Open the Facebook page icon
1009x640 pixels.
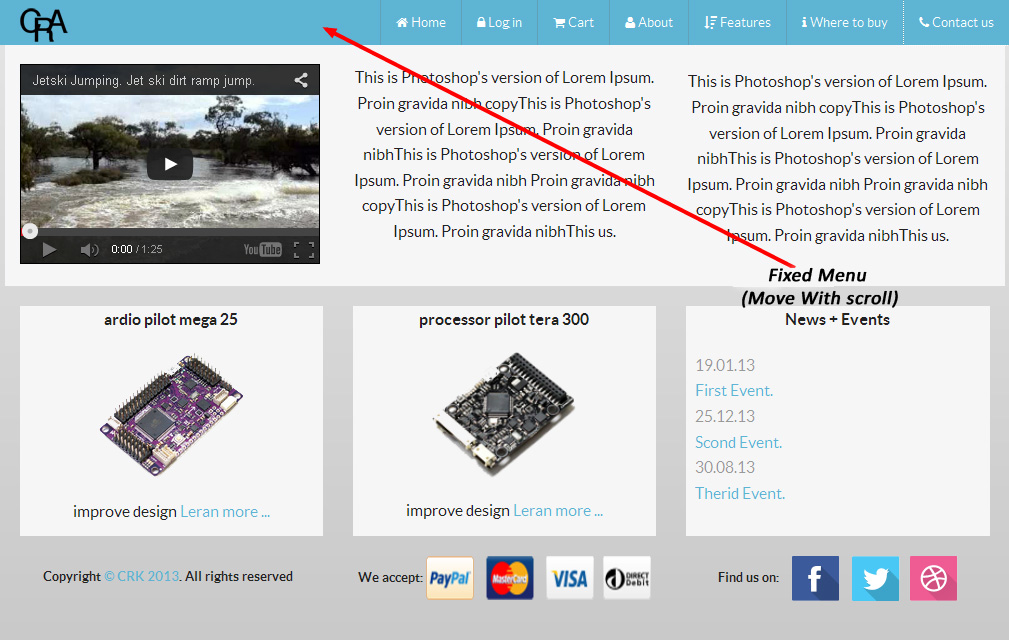click(x=815, y=578)
